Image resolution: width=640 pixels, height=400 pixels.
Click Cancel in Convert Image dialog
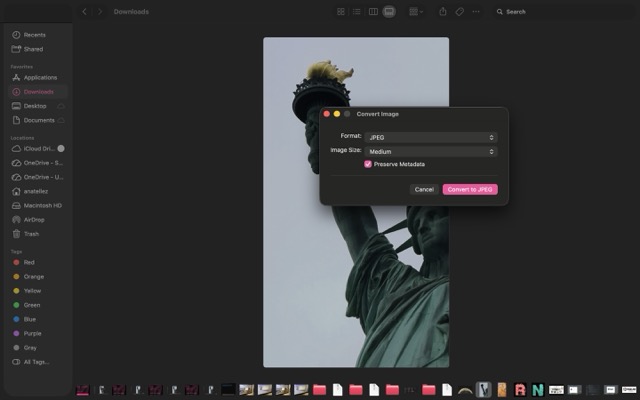(x=424, y=189)
